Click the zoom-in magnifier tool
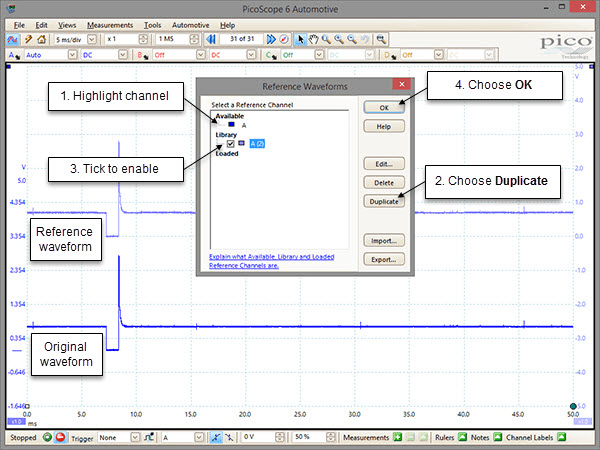 click(339, 39)
